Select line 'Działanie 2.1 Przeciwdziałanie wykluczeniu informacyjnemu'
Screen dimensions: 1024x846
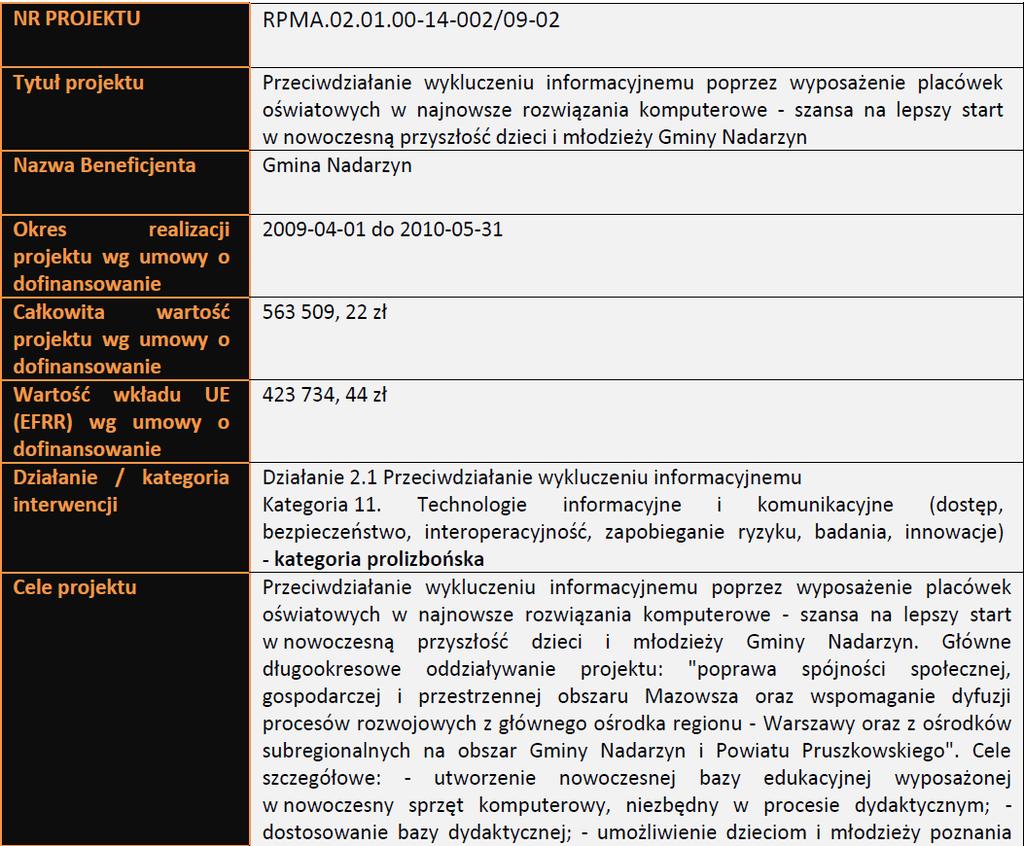coord(532,478)
